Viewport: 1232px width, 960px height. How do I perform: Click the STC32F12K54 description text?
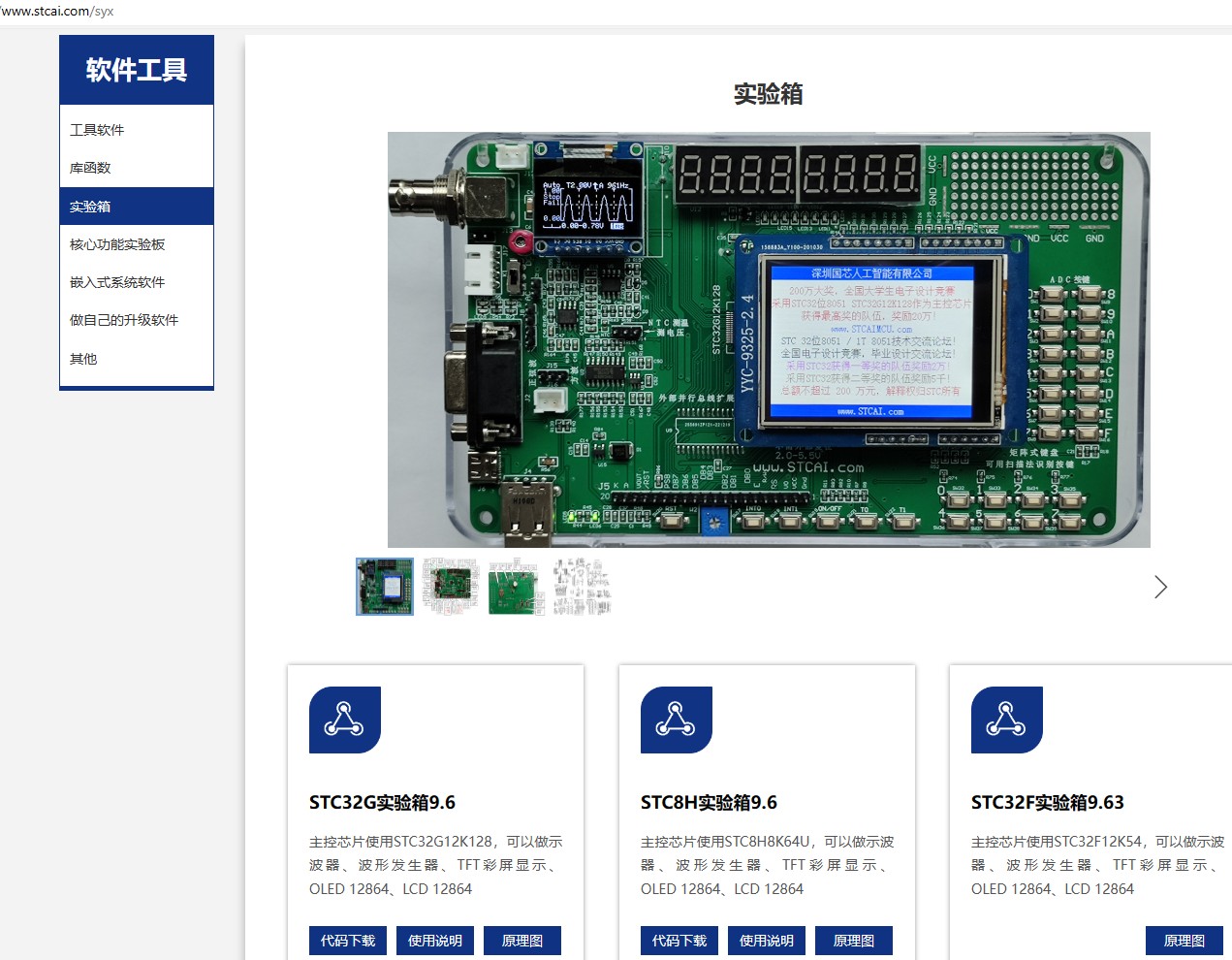1098,865
